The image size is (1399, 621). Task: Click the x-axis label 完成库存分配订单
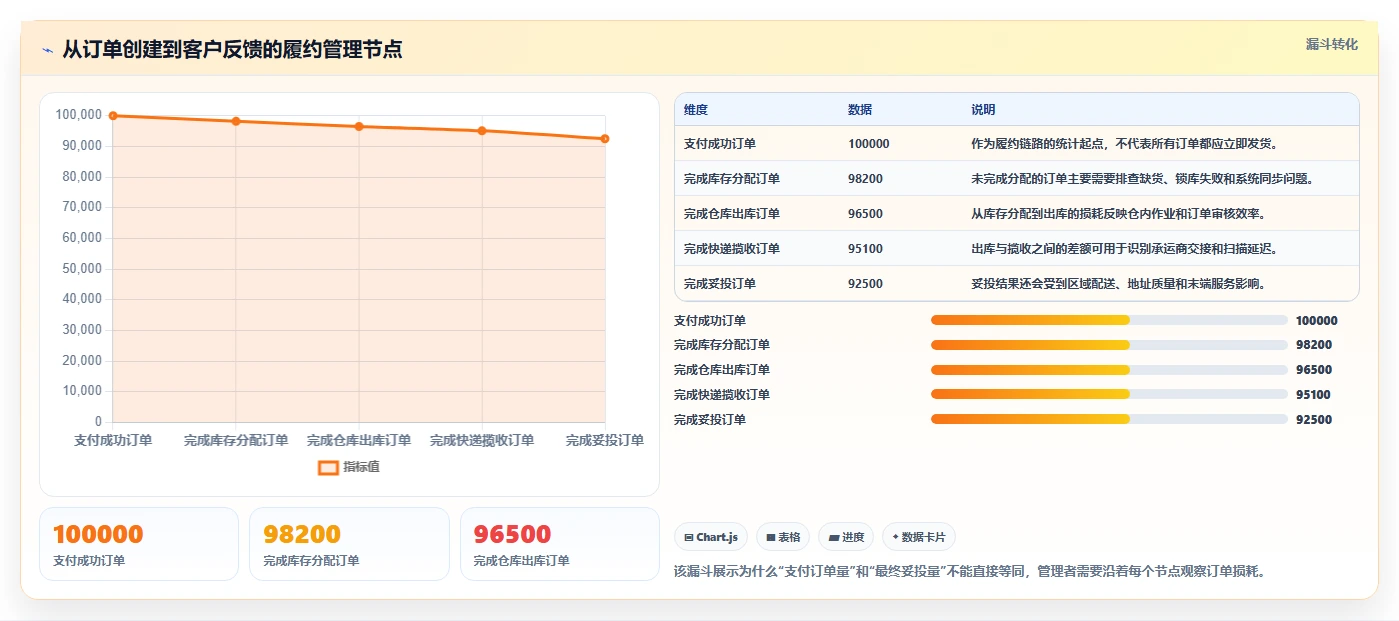click(x=236, y=440)
